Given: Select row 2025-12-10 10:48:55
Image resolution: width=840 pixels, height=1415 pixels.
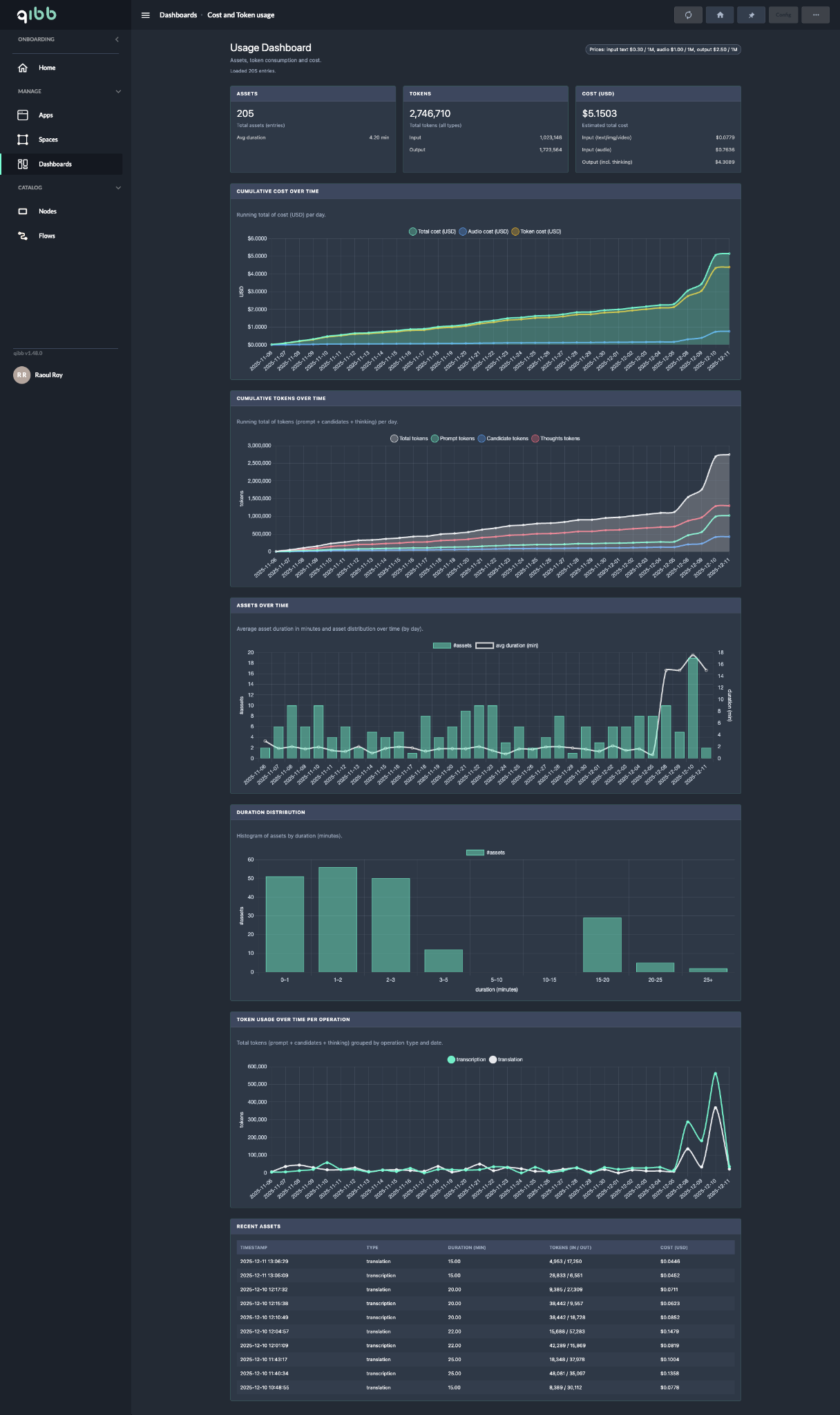Looking at the screenshot, I should (x=486, y=1387).
